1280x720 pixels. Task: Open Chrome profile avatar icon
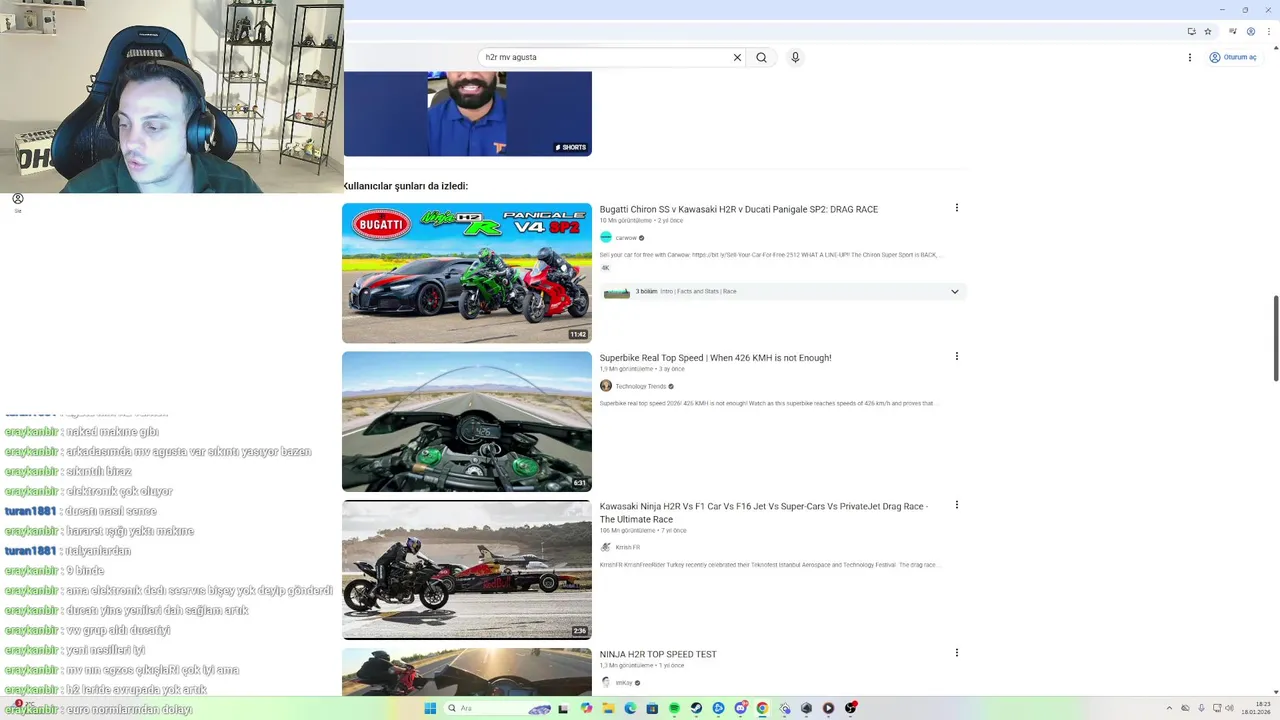pyautogui.click(x=1251, y=31)
